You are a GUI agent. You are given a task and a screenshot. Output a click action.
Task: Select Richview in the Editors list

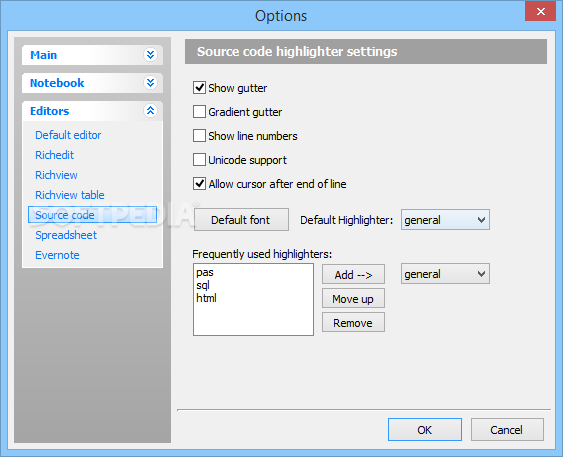click(56, 175)
